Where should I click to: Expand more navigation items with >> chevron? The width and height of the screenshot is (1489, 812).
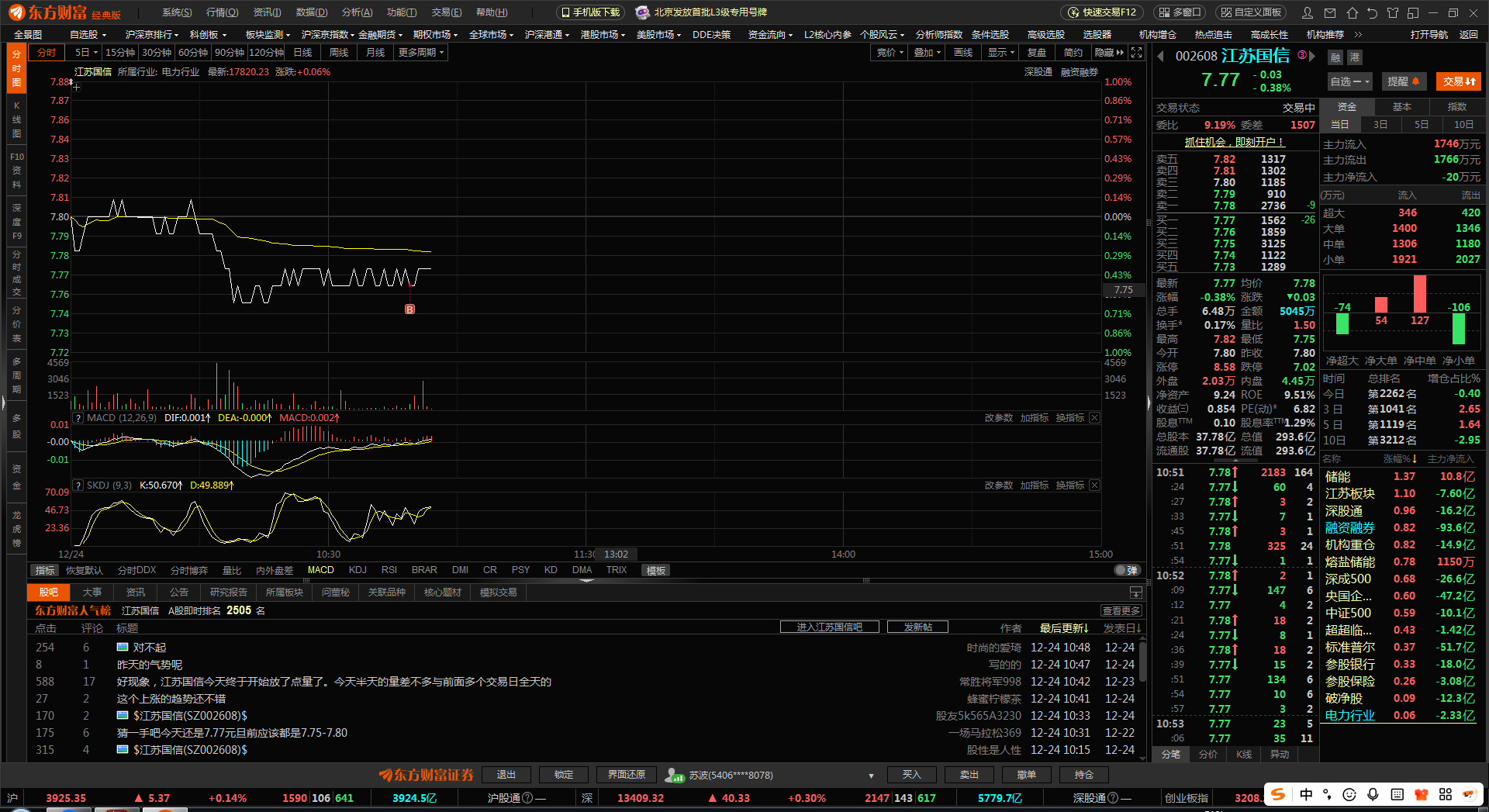coord(1358,35)
